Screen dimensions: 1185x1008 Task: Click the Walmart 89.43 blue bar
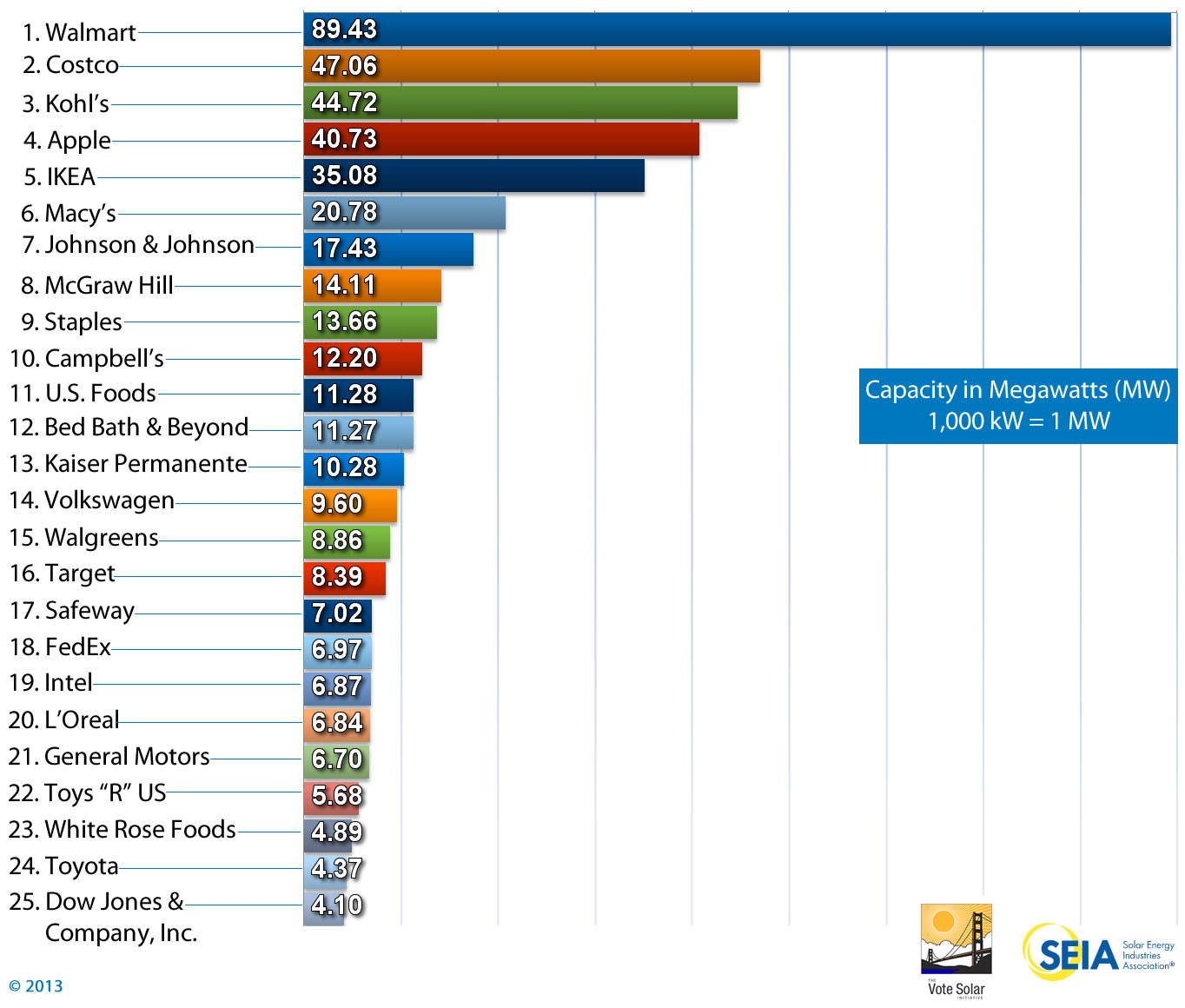737,30
